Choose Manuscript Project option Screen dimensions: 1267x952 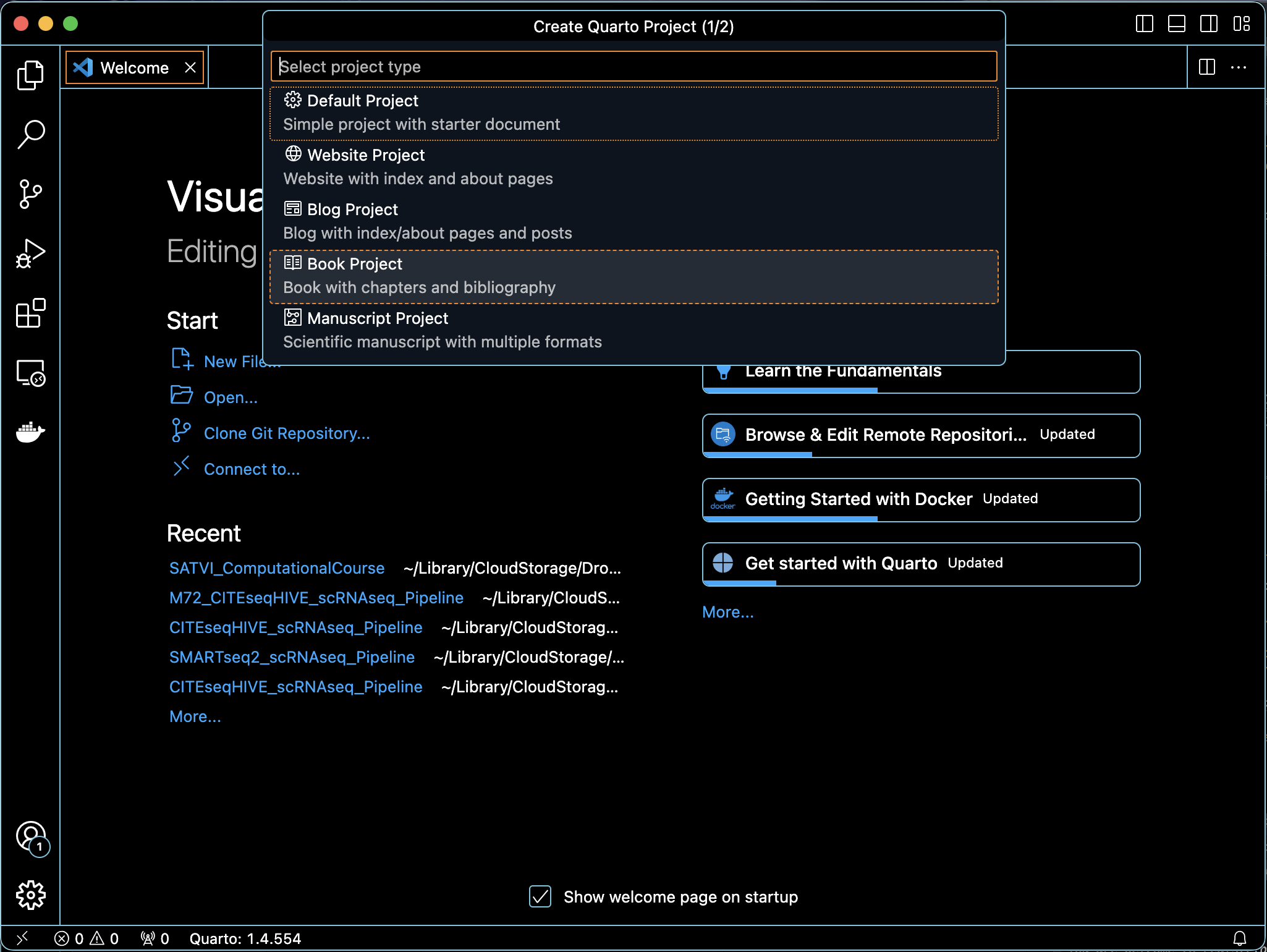[x=633, y=331]
